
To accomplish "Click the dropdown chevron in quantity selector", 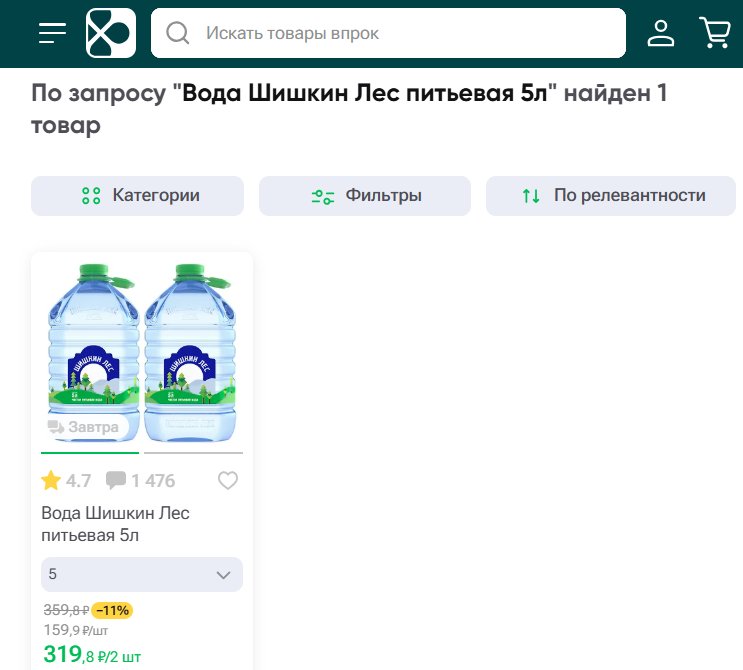I will click(223, 575).
